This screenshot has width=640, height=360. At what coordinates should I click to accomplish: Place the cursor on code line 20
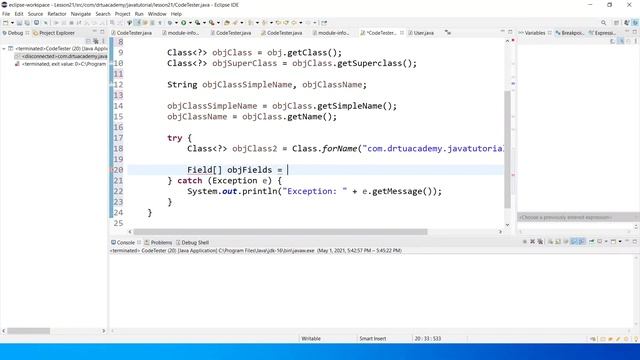[315, 170]
